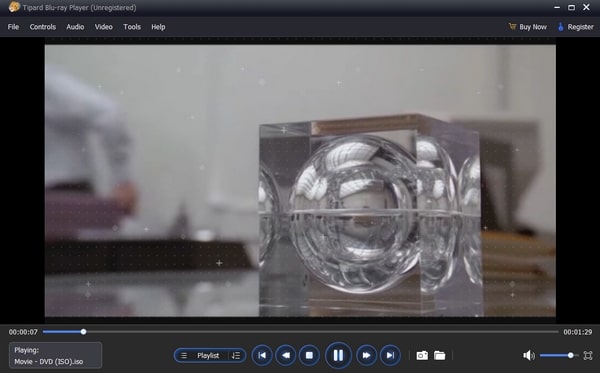Open the Audio menu

pos(75,27)
